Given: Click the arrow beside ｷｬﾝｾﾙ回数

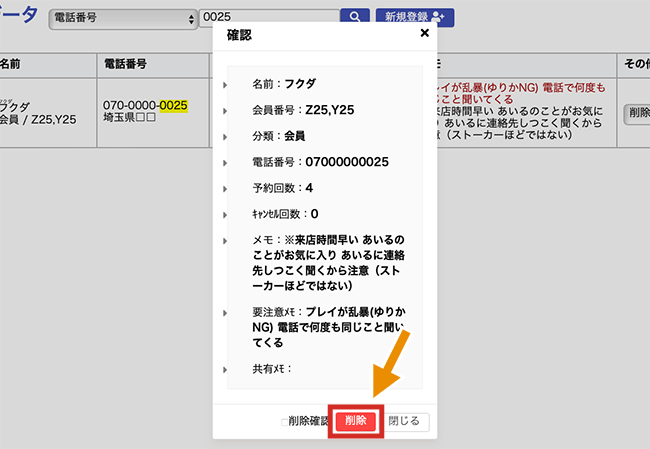Looking at the screenshot, I should coord(225,214).
